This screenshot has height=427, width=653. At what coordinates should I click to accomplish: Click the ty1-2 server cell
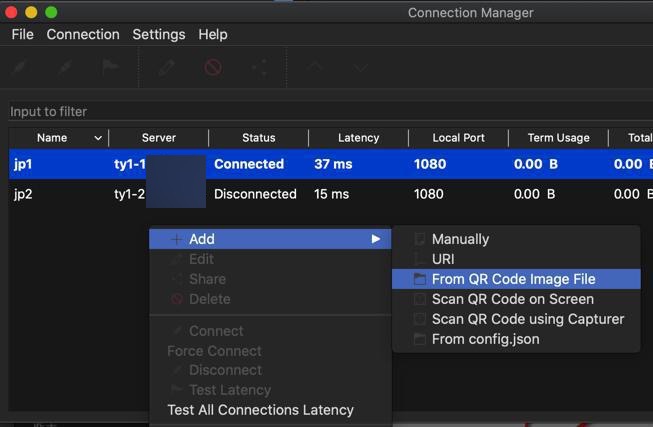[130, 194]
